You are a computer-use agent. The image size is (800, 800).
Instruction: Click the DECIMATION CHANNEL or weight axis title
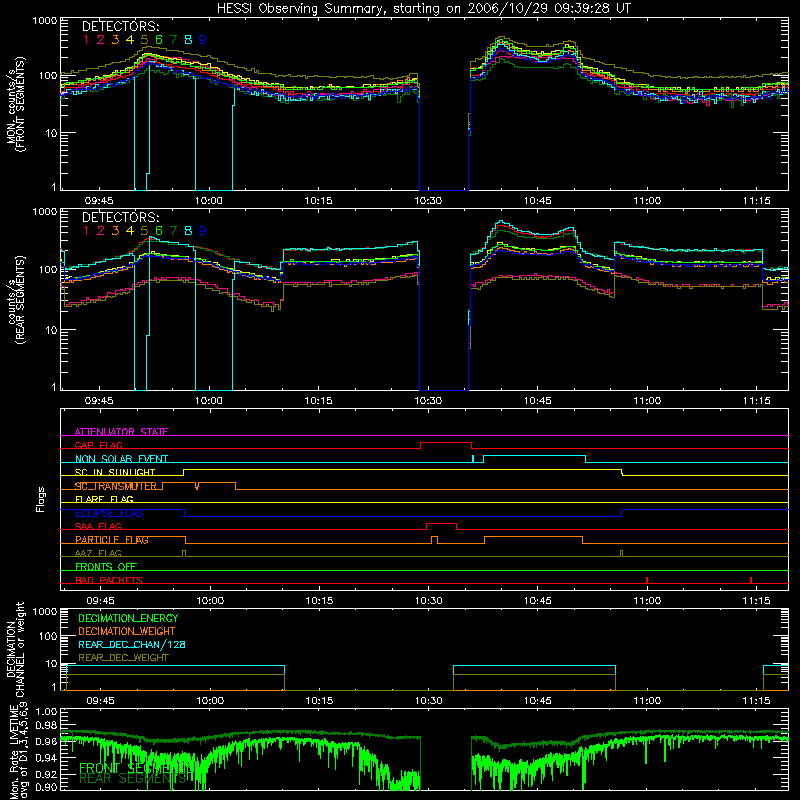(15, 650)
